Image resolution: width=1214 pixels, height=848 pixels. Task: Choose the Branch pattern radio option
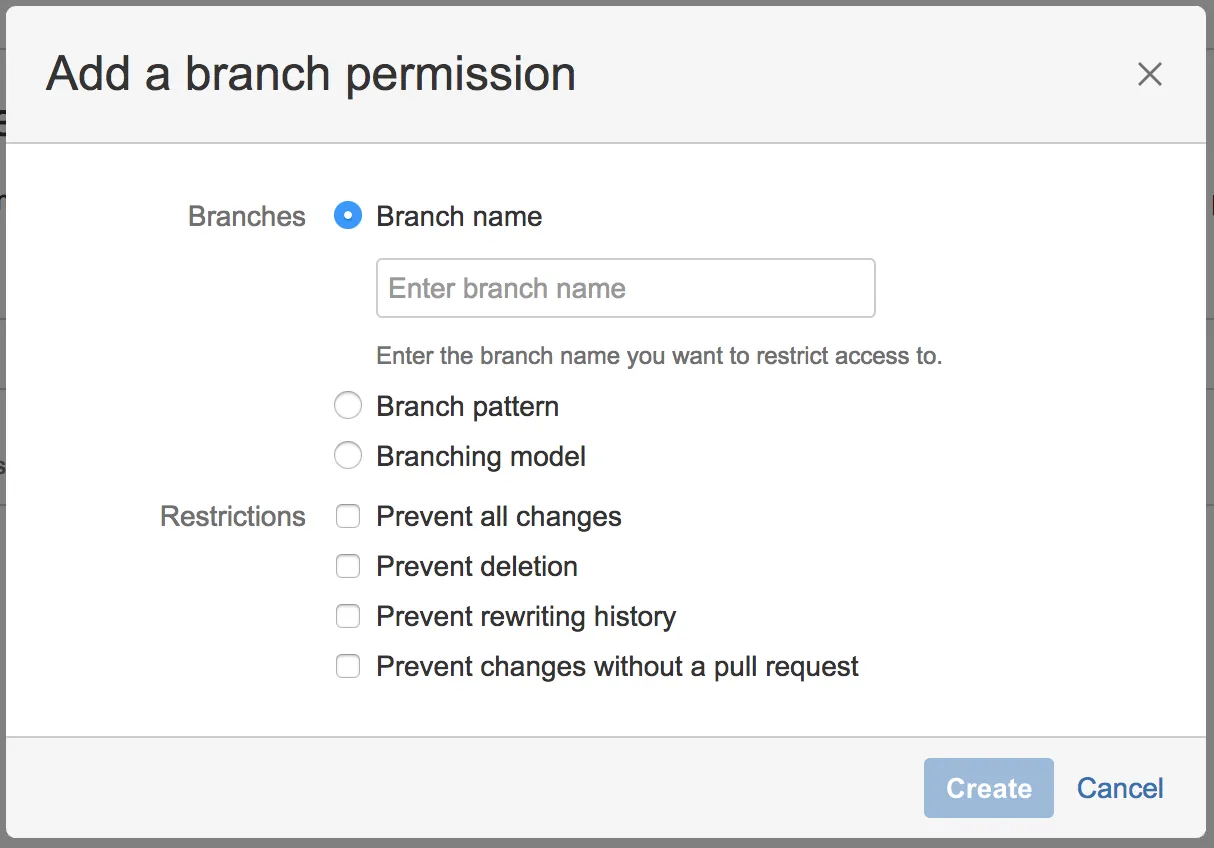(x=348, y=406)
